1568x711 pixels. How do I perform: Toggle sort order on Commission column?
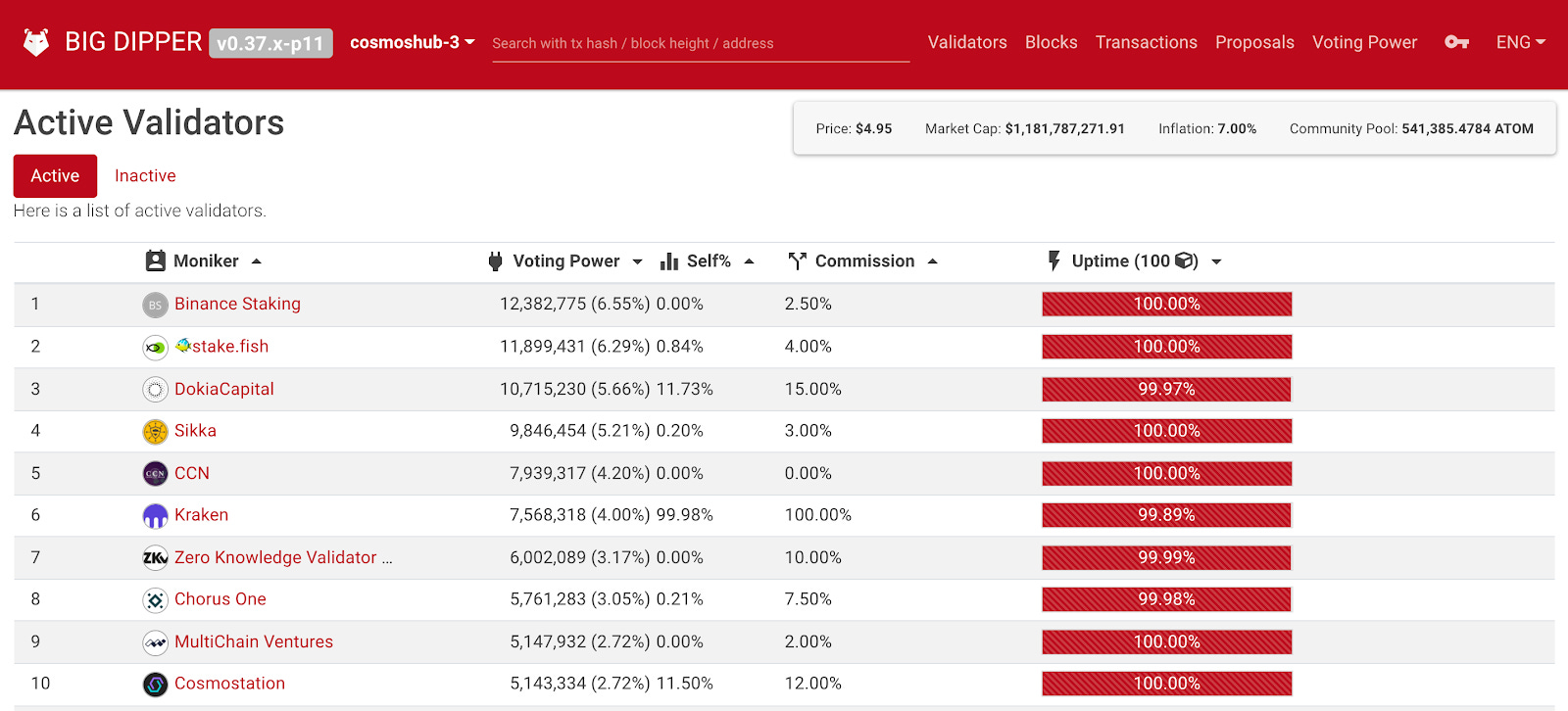pyautogui.click(x=932, y=261)
